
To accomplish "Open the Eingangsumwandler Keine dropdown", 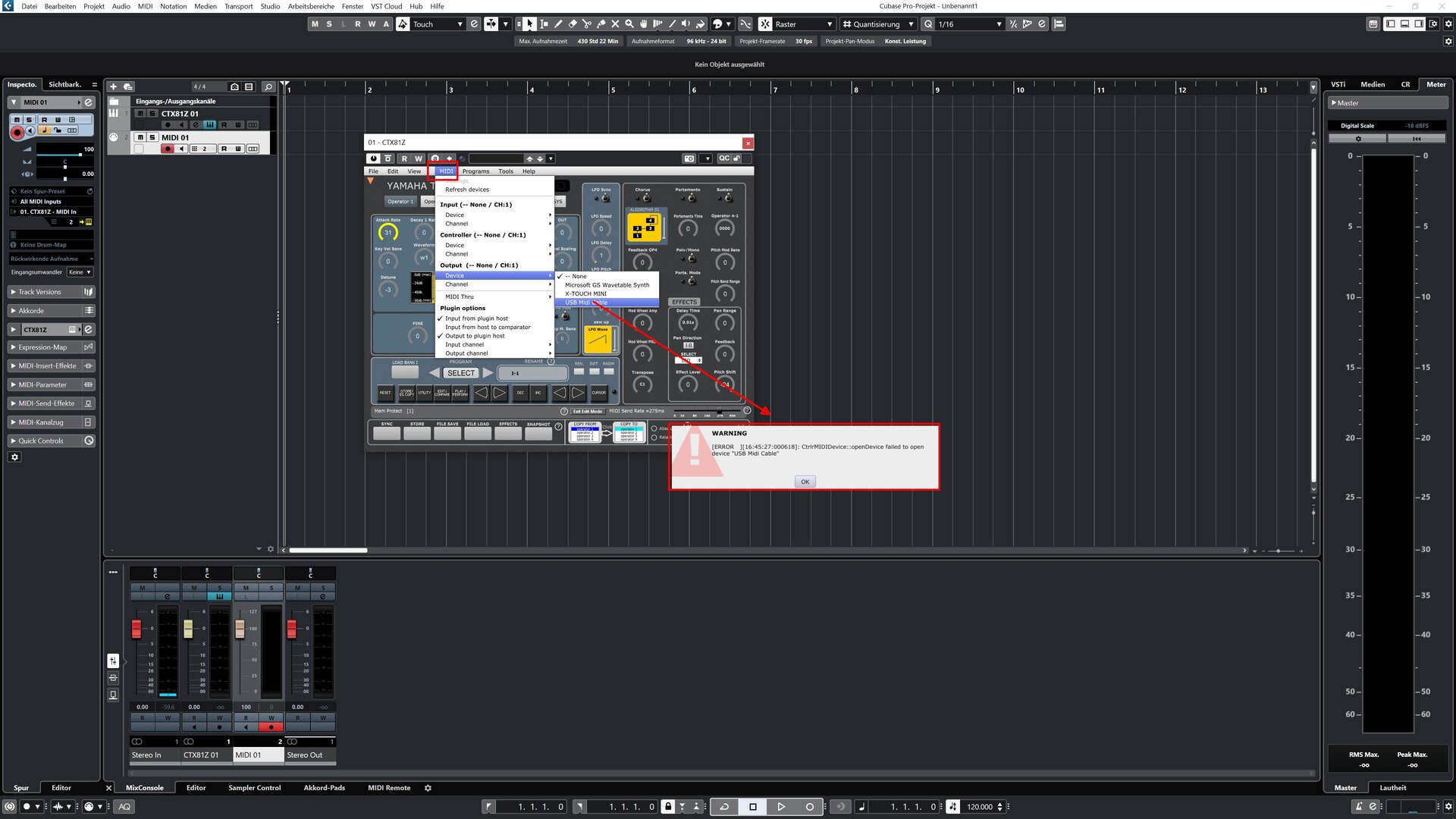I will point(80,272).
